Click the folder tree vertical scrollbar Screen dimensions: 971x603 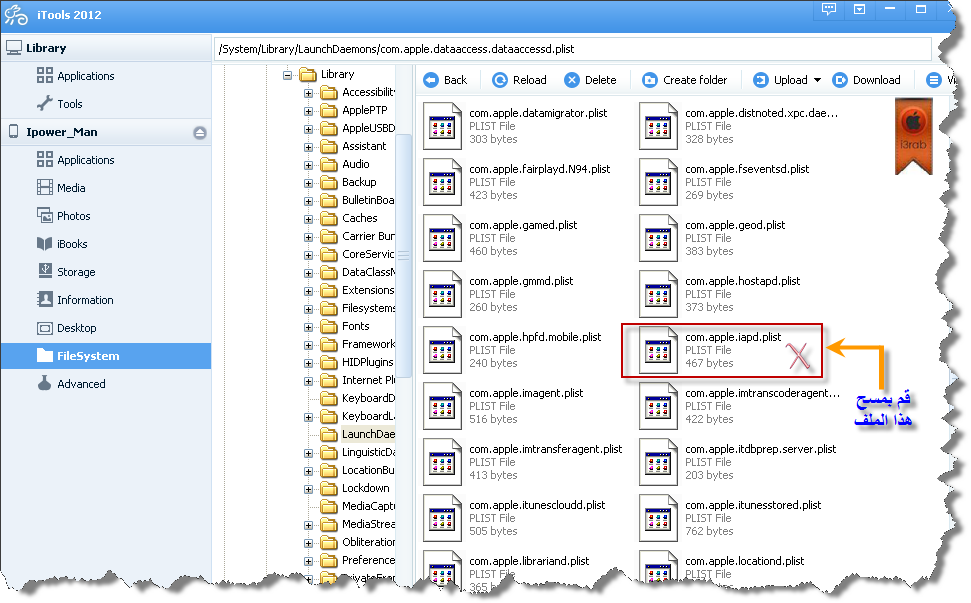pyautogui.click(x=403, y=255)
